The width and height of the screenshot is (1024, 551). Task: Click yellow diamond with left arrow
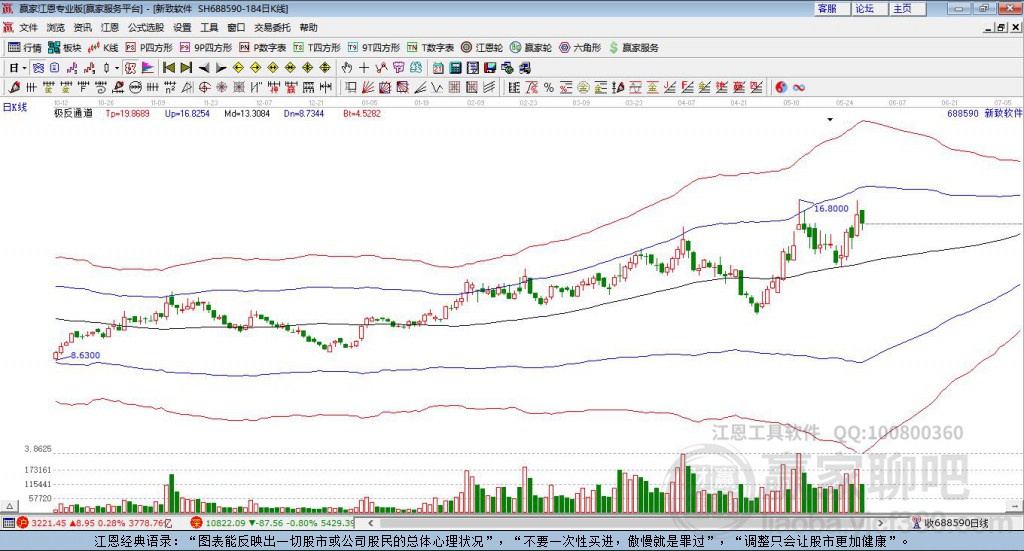click(x=238, y=68)
